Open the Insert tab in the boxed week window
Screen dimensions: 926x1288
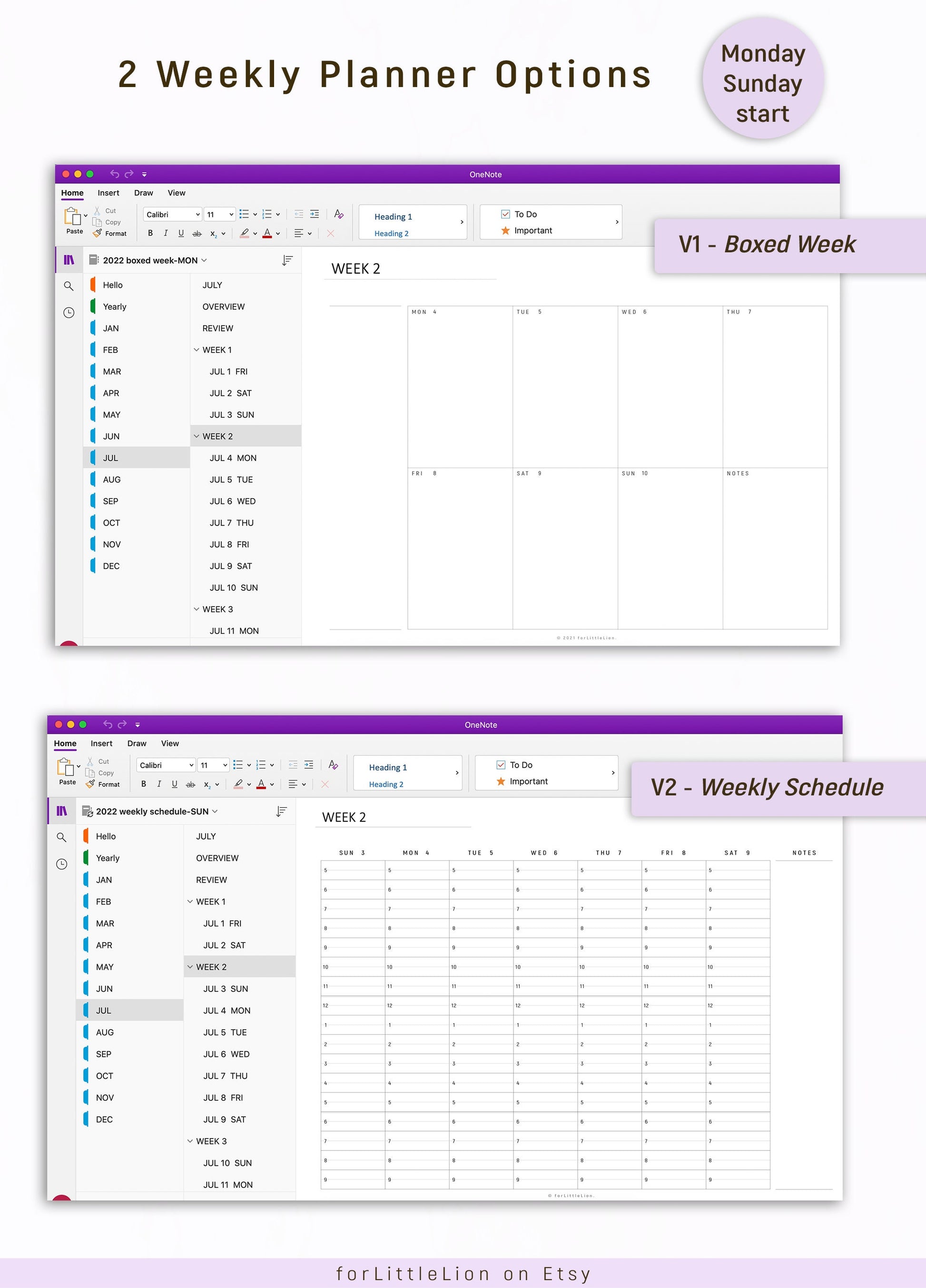tap(108, 193)
